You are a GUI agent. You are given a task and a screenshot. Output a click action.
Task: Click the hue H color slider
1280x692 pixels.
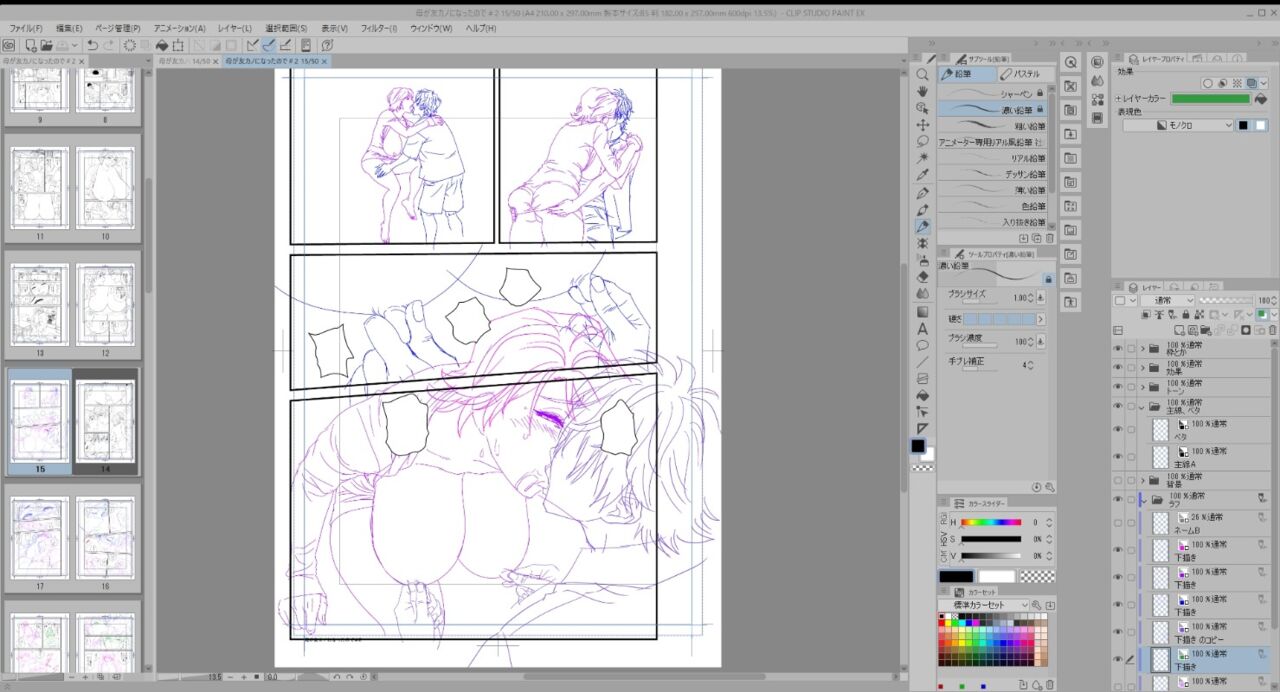click(x=991, y=522)
